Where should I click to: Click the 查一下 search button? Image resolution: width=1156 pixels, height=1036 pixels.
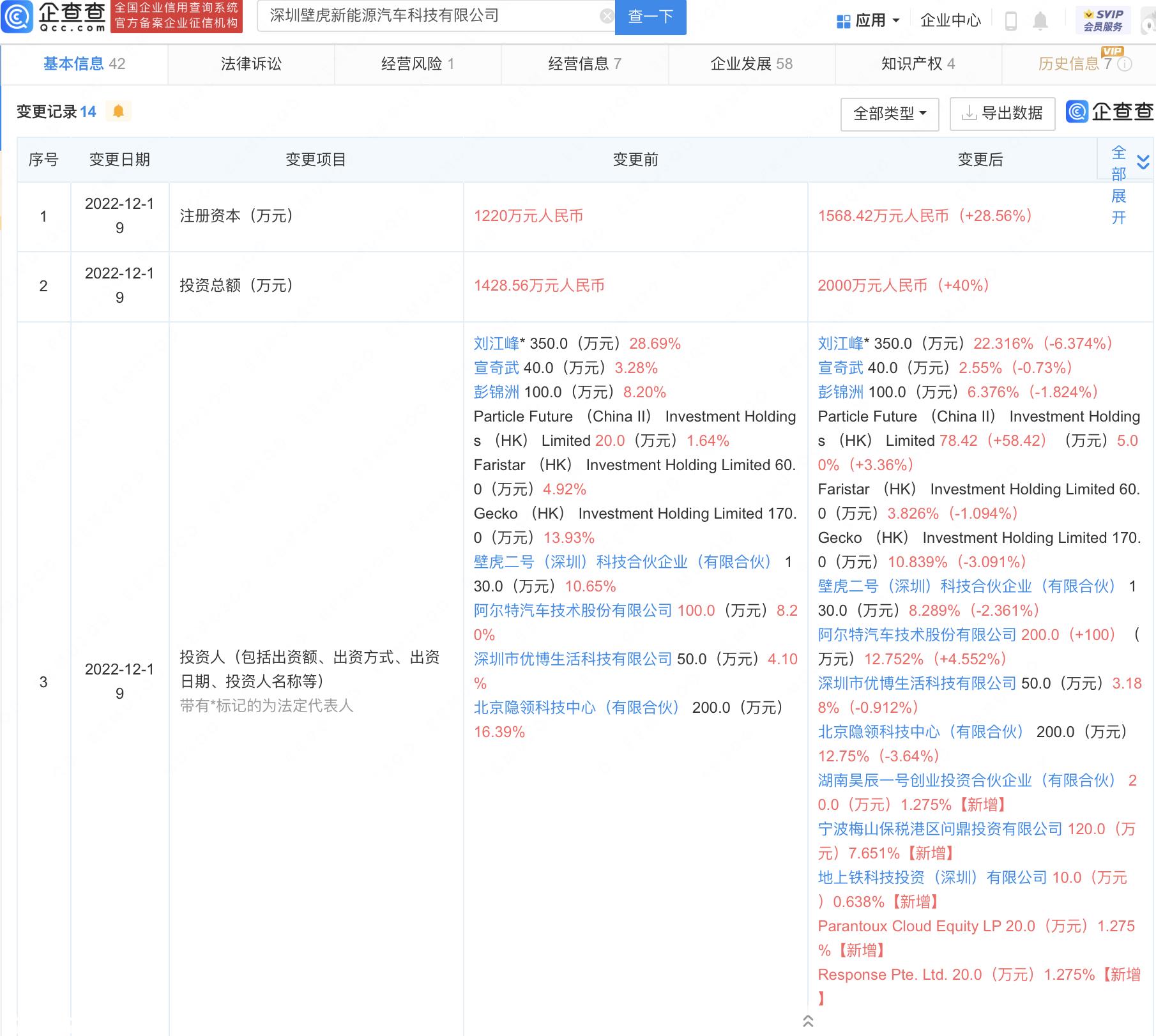[x=650, y=17]
